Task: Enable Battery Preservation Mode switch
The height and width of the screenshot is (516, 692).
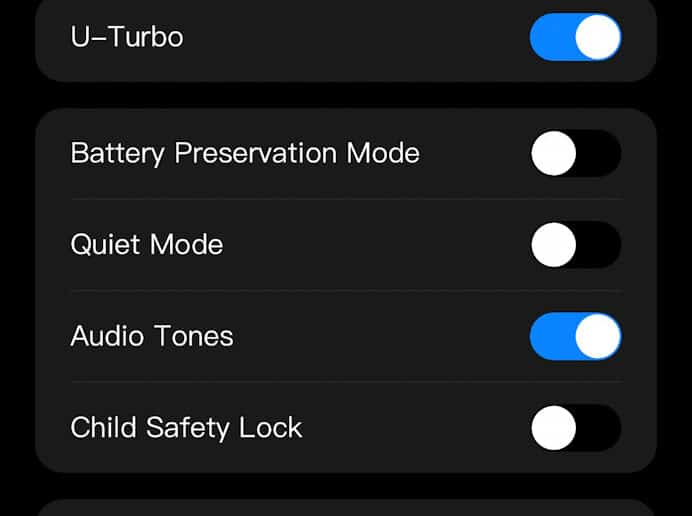Action: coord(575,153)
